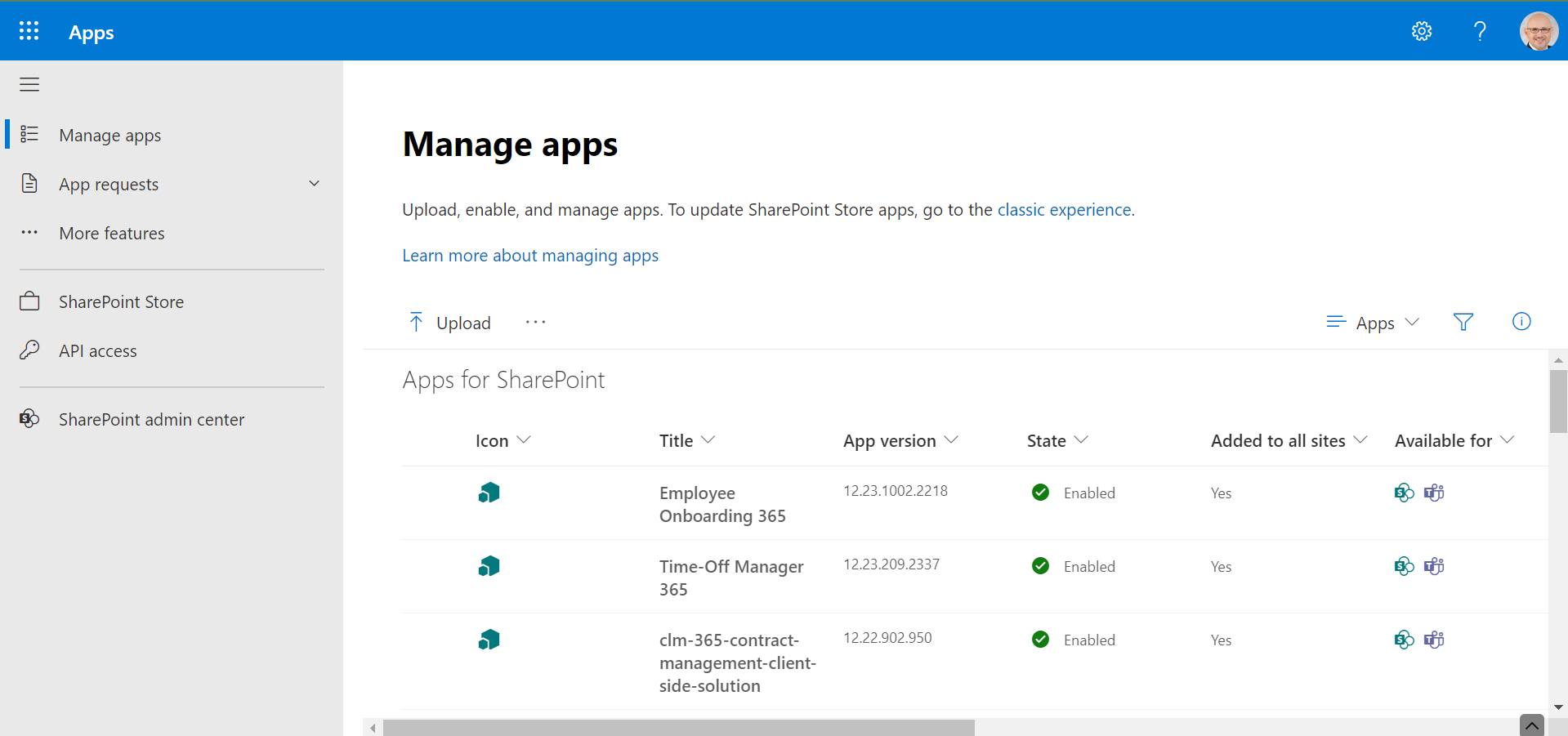This screenshot has height=736, width=1568.
Task: Click version 12.23.1002.2218 cell
Action: click(x=896, y=491)
